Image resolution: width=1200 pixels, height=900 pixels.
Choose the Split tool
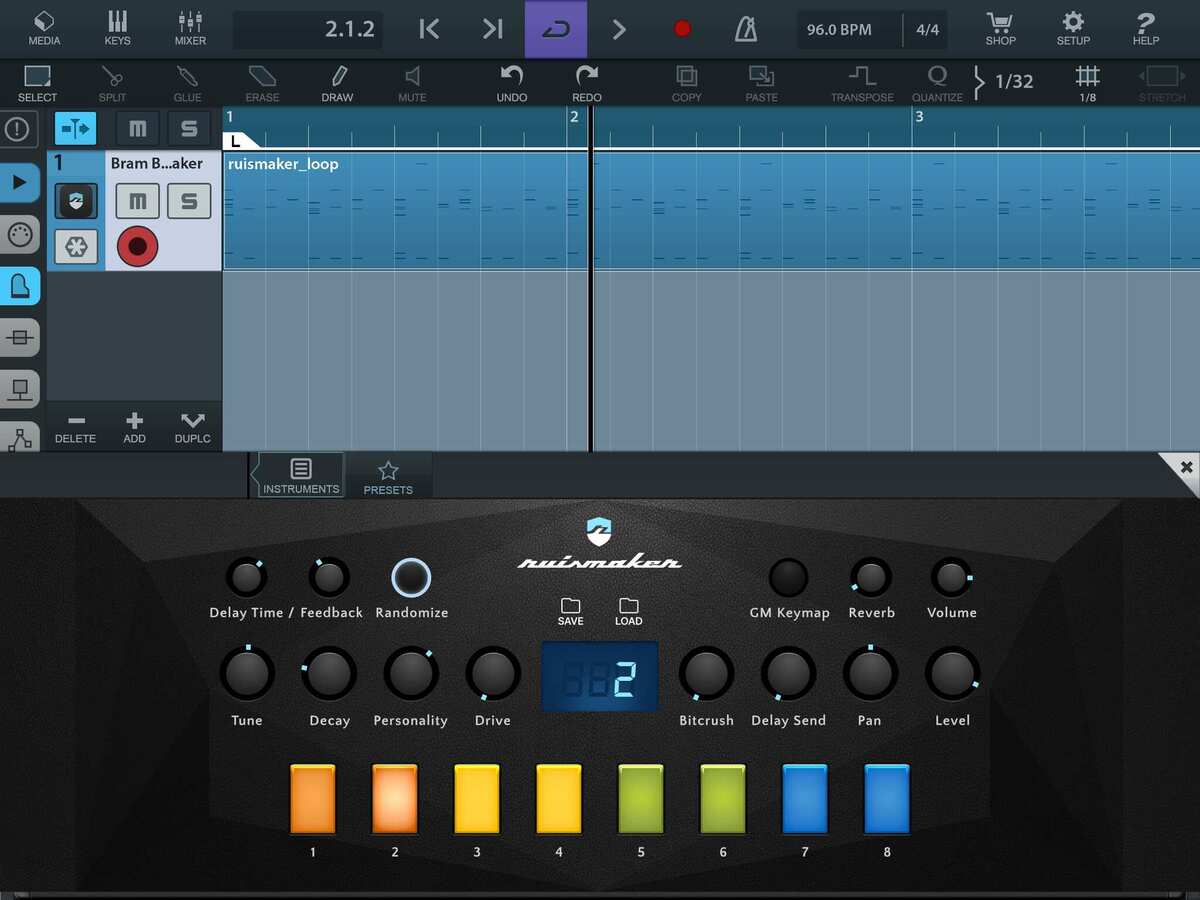coord(112,83)
